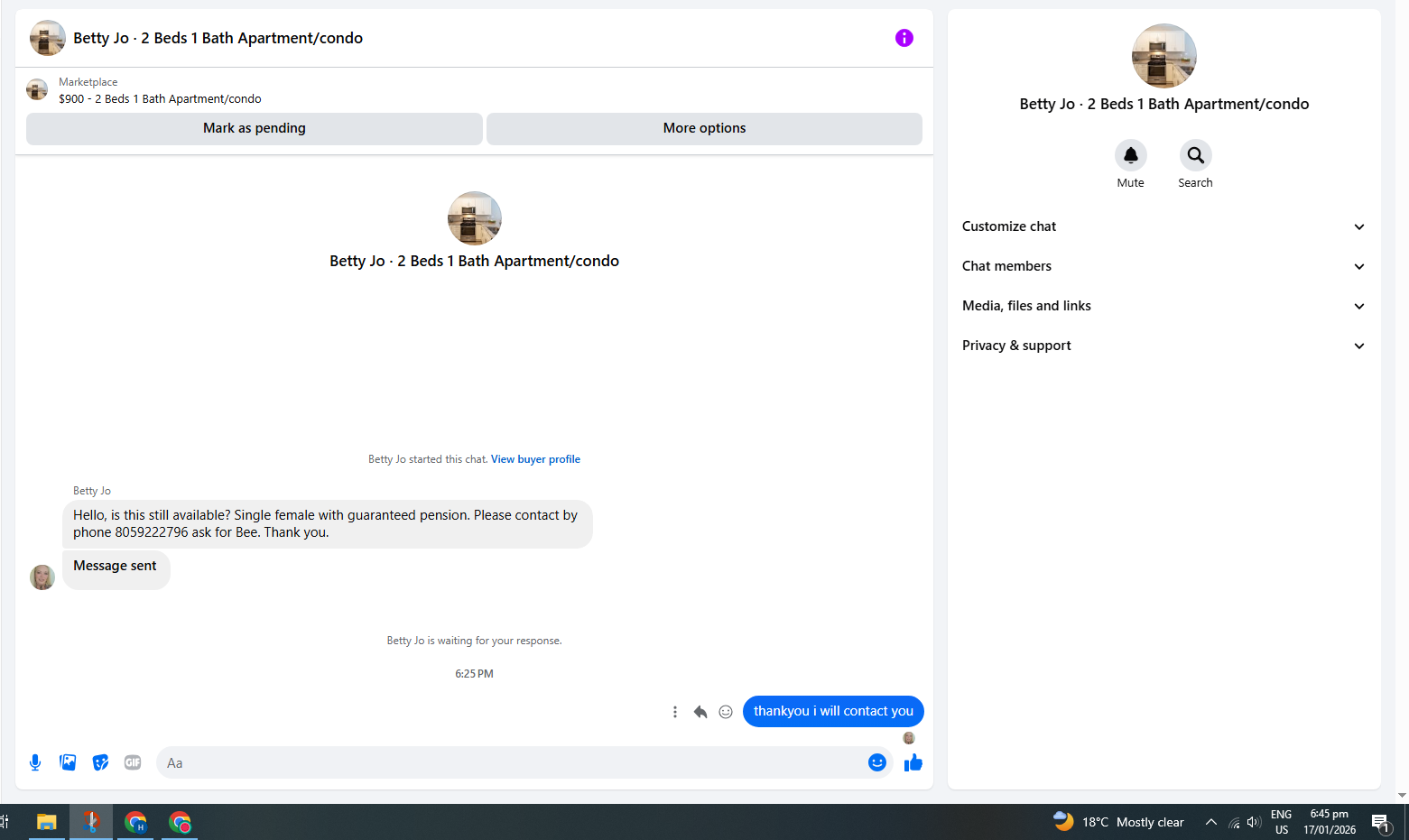Expand the Chat members section
Image resolution: width=1409 pixels, height=840 pixels.
(x=1163, y=266)
